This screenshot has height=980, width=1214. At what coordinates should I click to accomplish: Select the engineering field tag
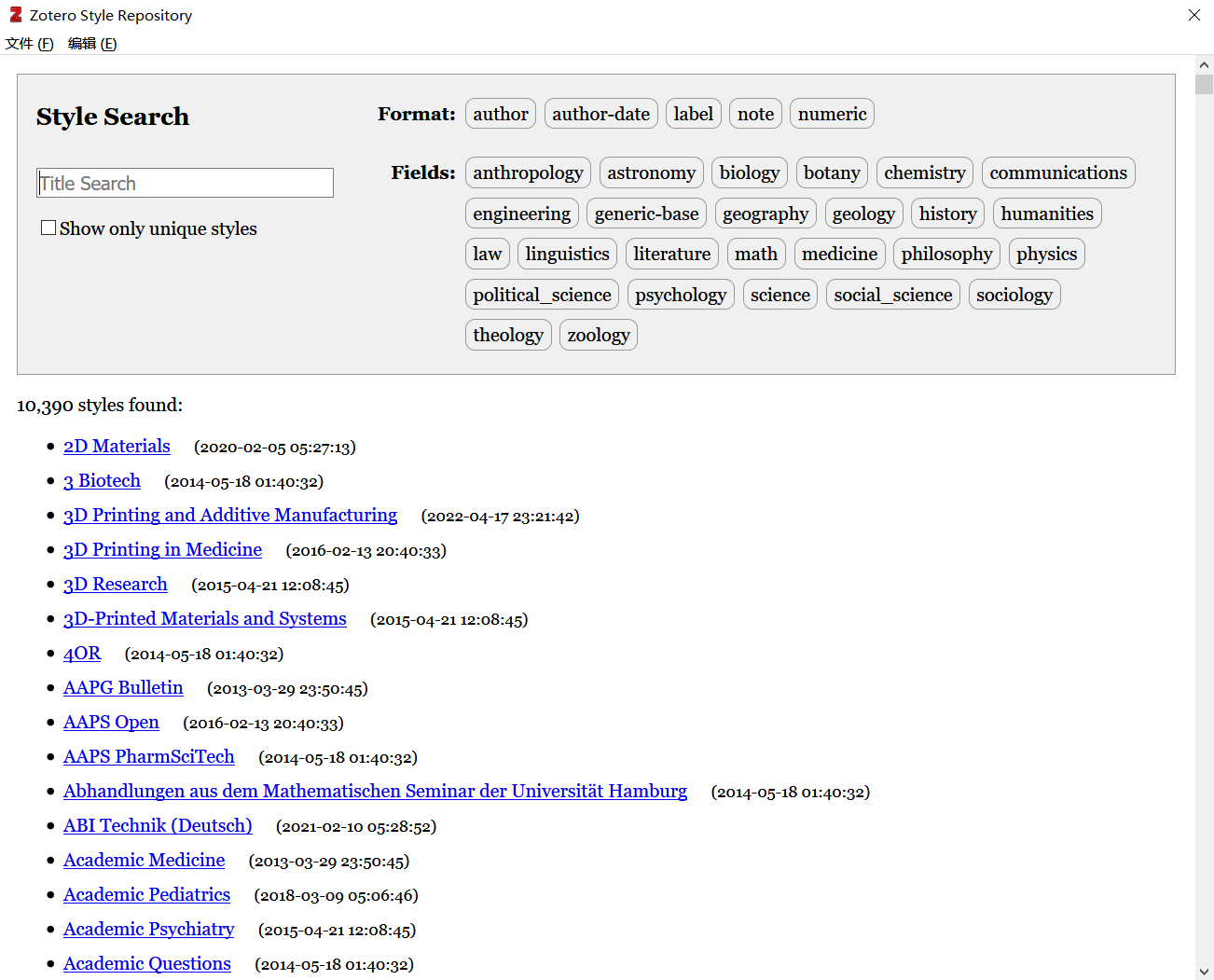pos(522,214)
